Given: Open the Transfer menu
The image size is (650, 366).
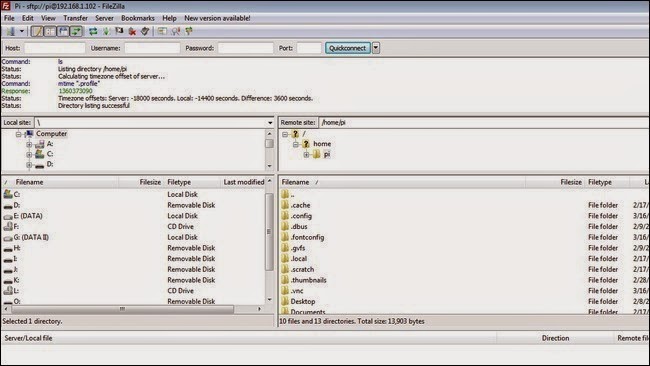Looking at the screenshot, I should pos(75,18).
